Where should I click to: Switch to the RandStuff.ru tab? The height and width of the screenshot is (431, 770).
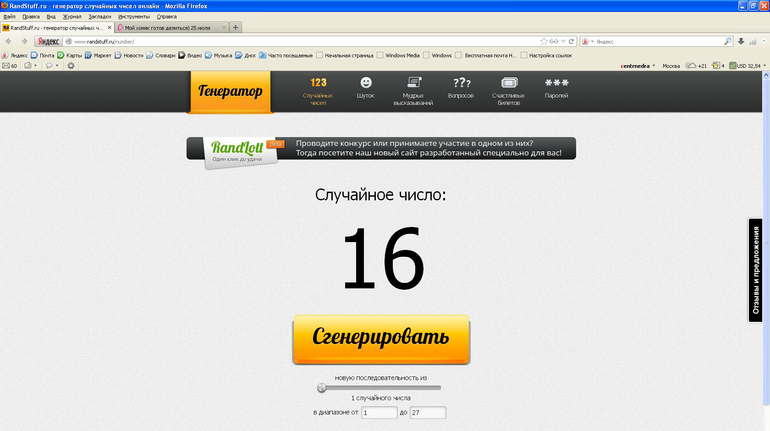click(x=57, y=28)
